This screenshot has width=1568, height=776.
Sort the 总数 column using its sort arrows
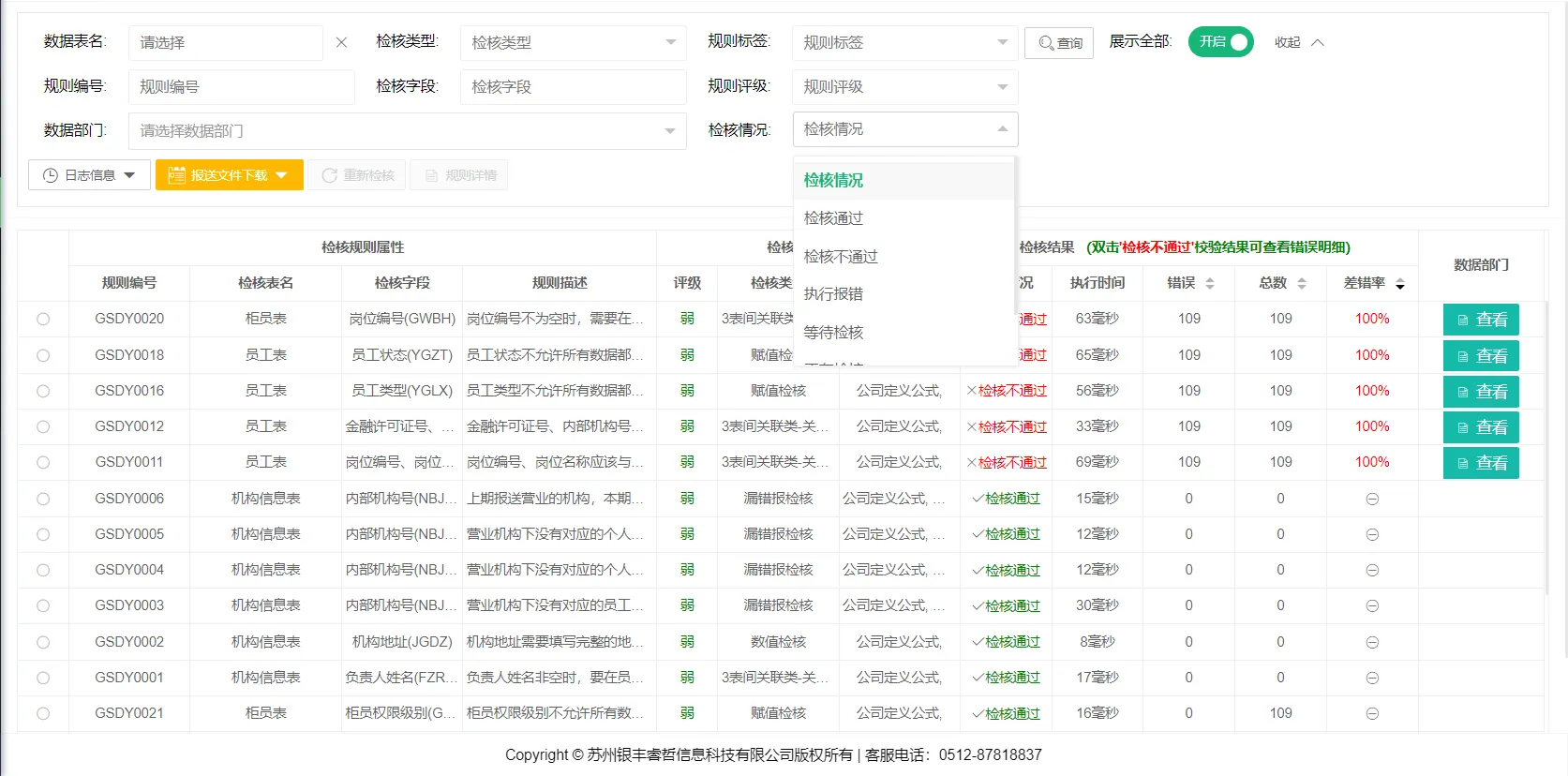coord(1301,283)
